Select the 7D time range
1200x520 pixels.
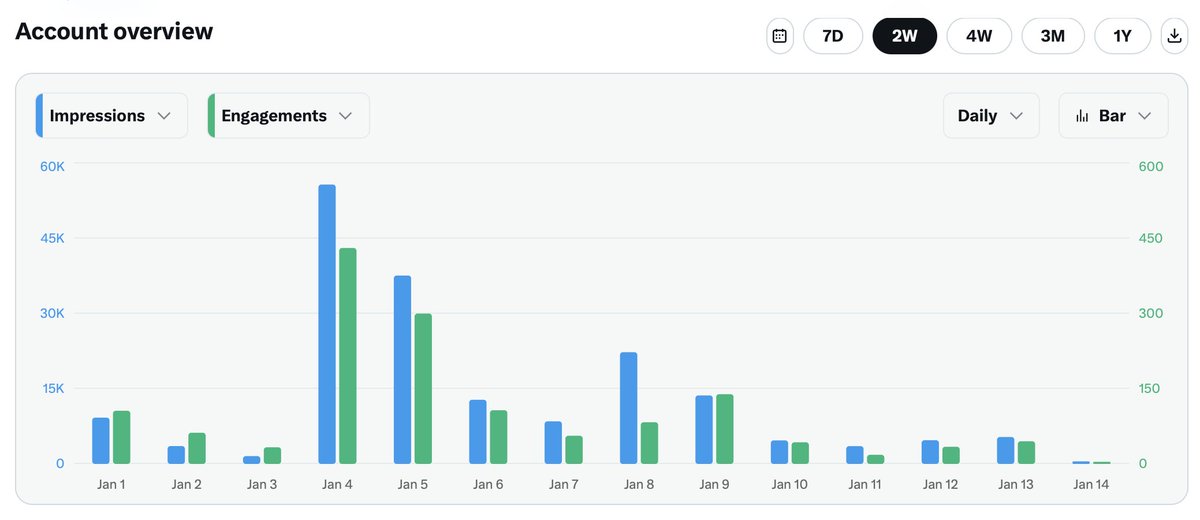pos(833,36)
